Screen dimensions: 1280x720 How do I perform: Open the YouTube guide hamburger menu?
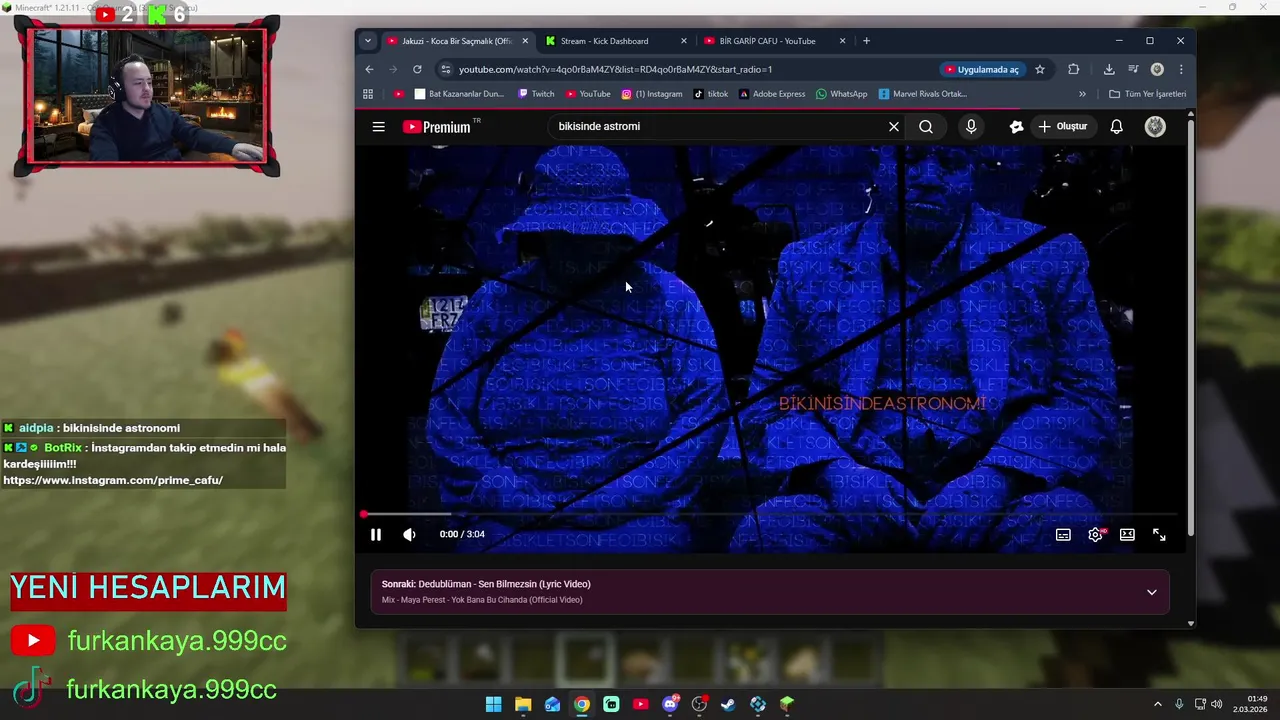(378, 127)
